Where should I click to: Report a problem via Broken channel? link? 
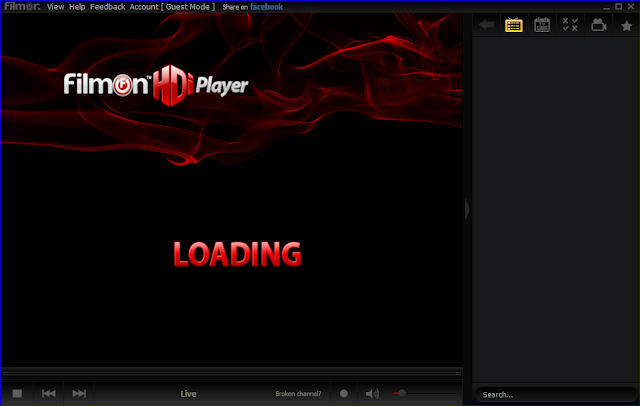click(298, 394)
